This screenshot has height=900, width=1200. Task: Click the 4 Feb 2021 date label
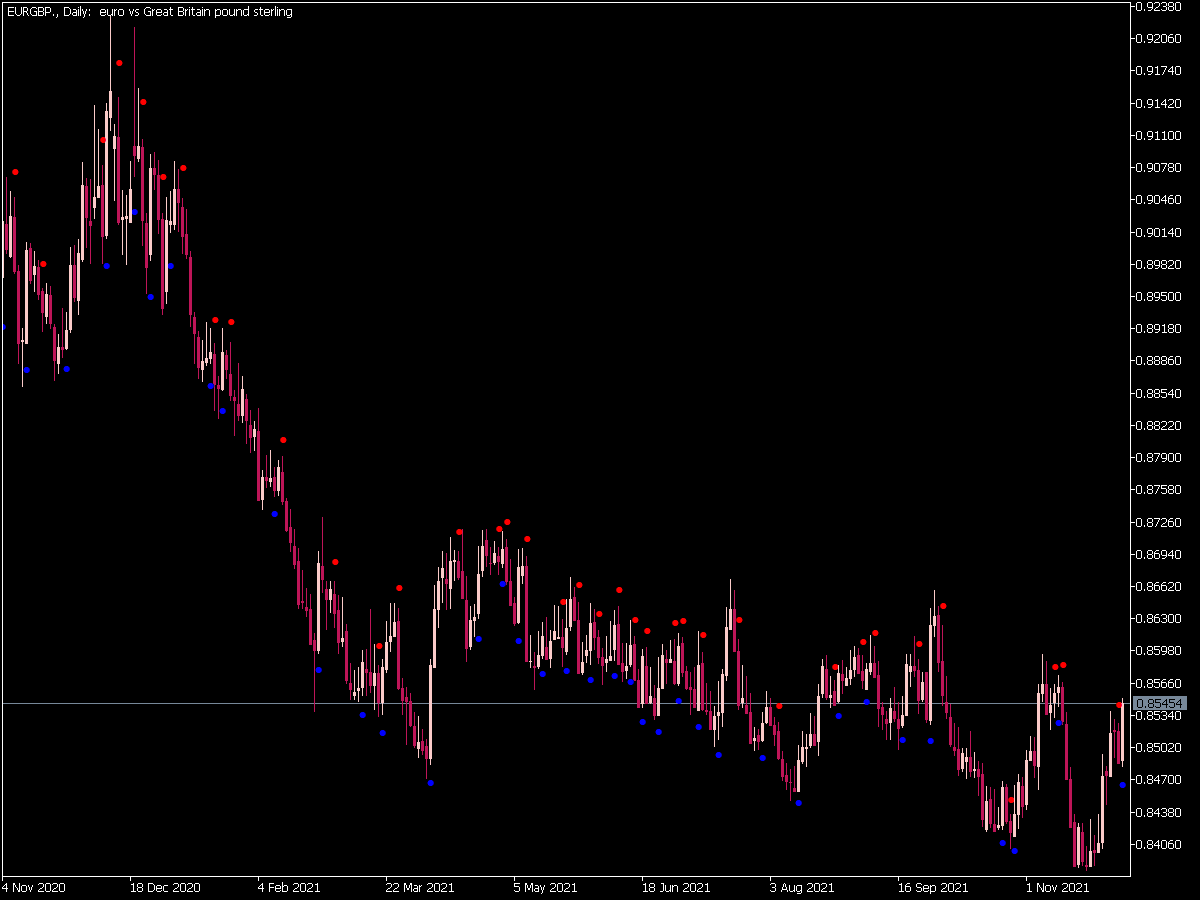pyautogui.click(x=290, y=887)
